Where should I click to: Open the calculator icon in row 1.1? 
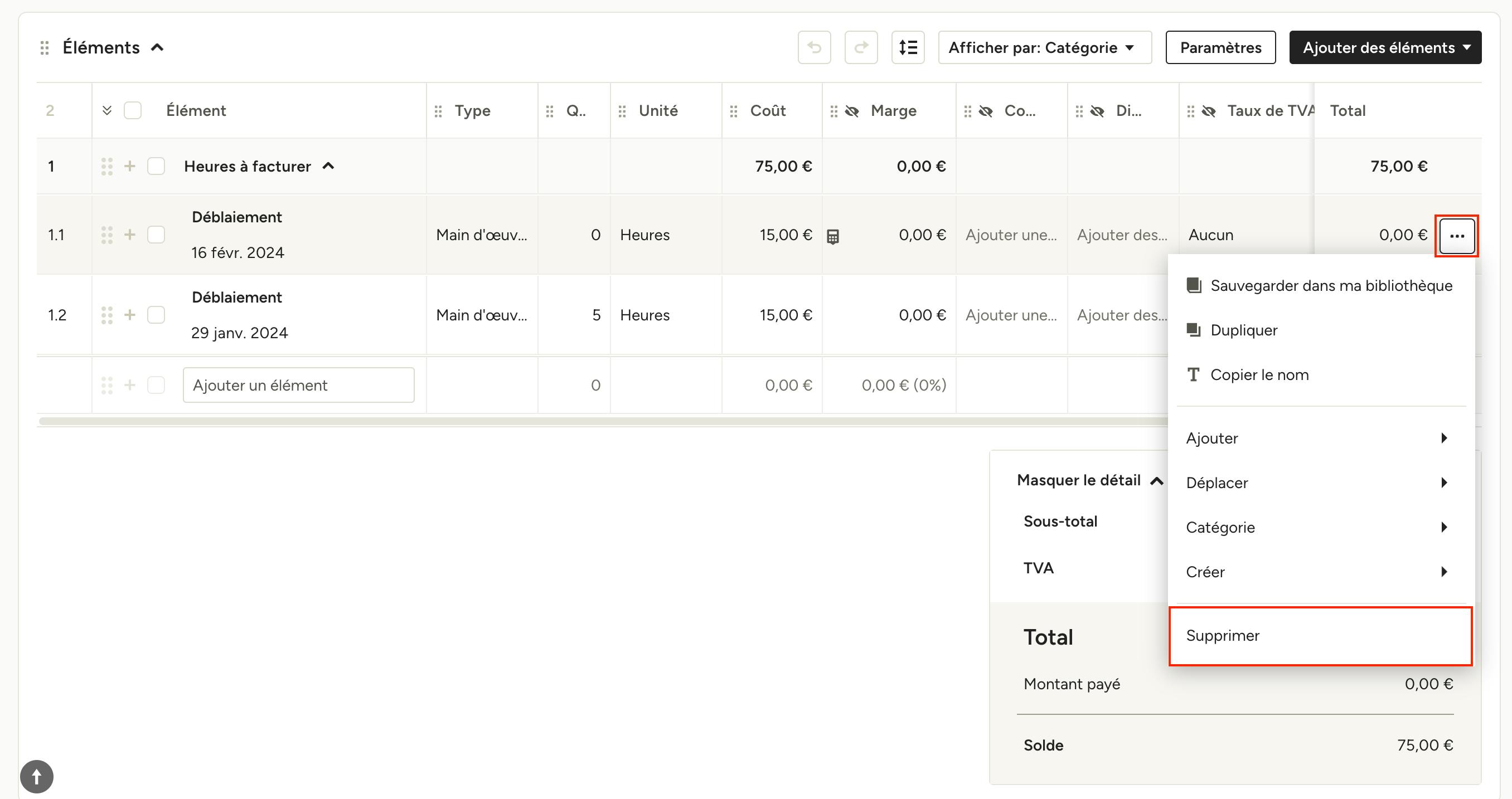pos(833,236)
